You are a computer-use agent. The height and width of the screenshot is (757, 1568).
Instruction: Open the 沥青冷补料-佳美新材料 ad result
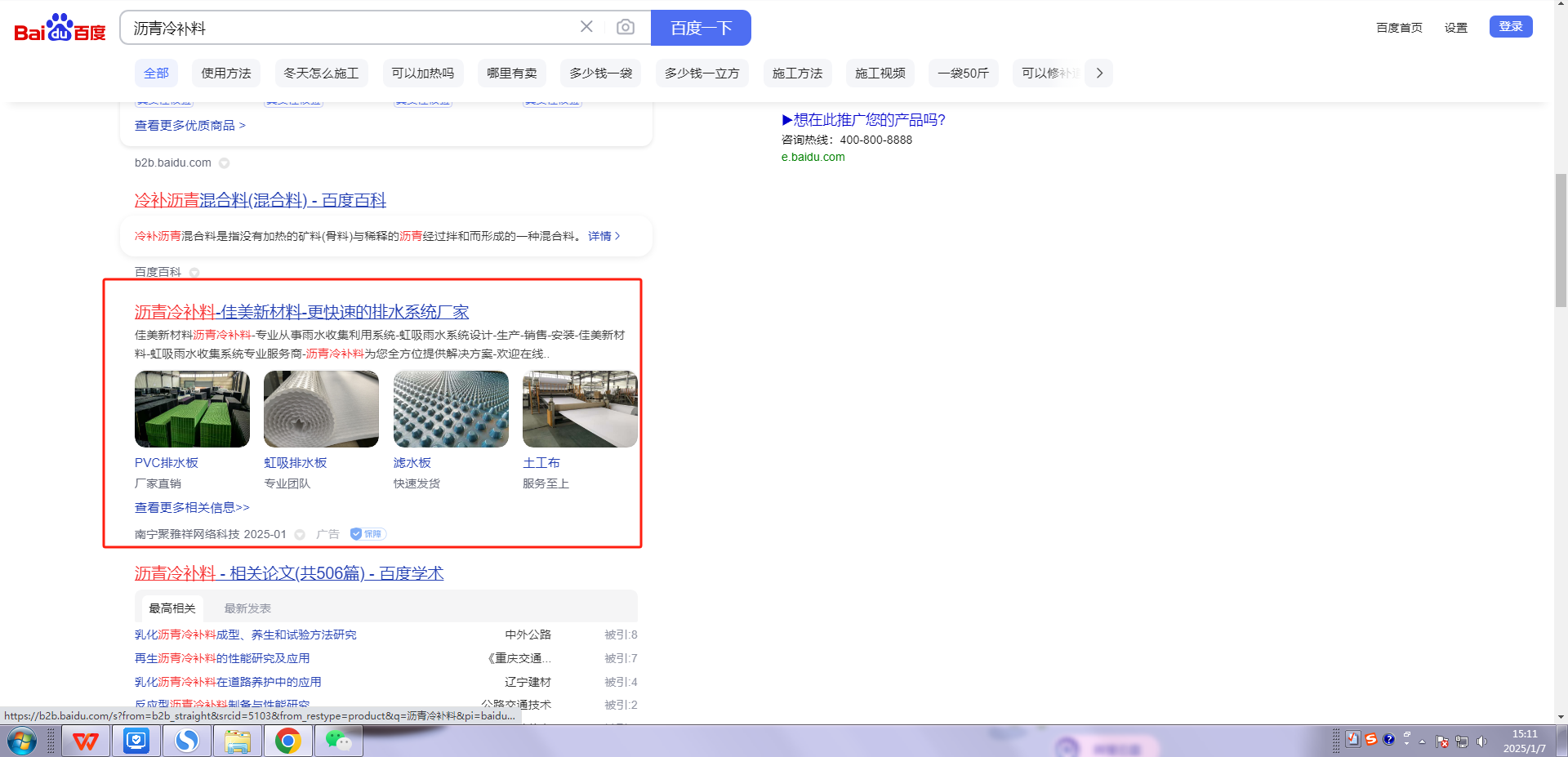[302, 312]
